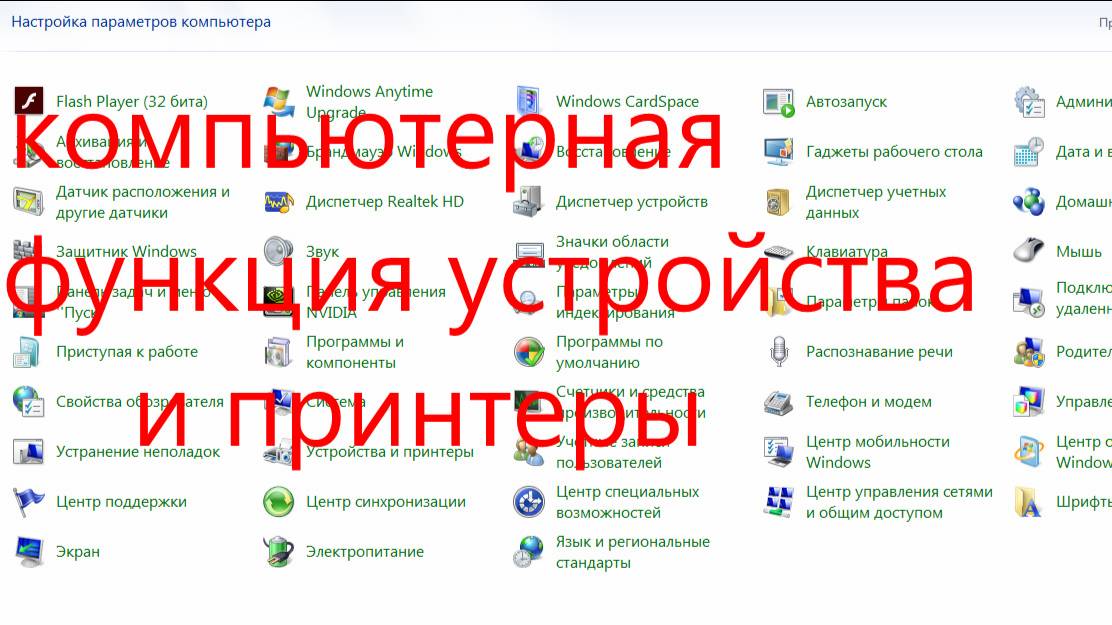1112x625 pixels.
Task: Open the Устранение неполадок icon
Action: [x=28, y=452]
